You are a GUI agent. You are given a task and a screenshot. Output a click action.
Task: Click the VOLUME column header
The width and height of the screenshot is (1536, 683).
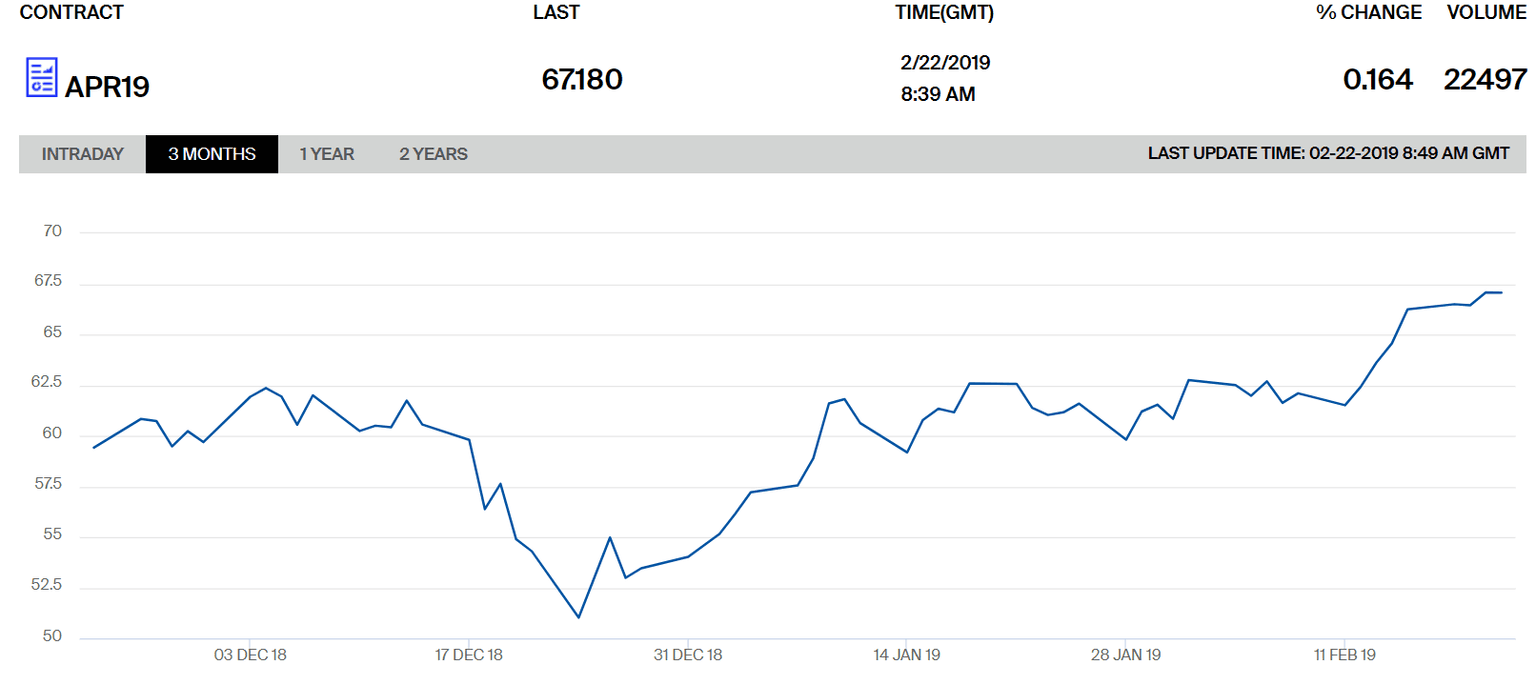pyautogui.click(x=1487, y=13)
